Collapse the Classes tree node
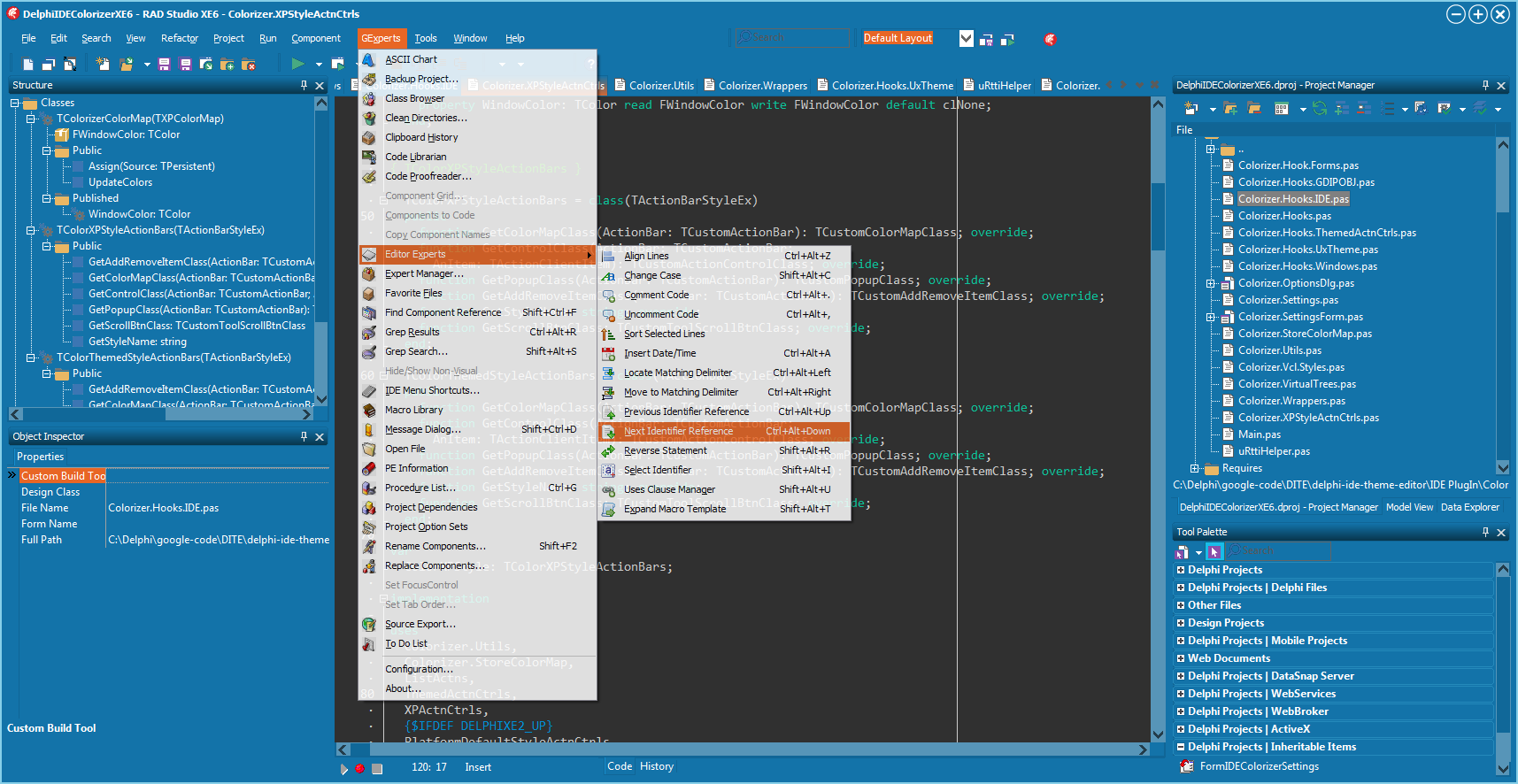This screenshot has width=1518, height=784. click(15, 104)
